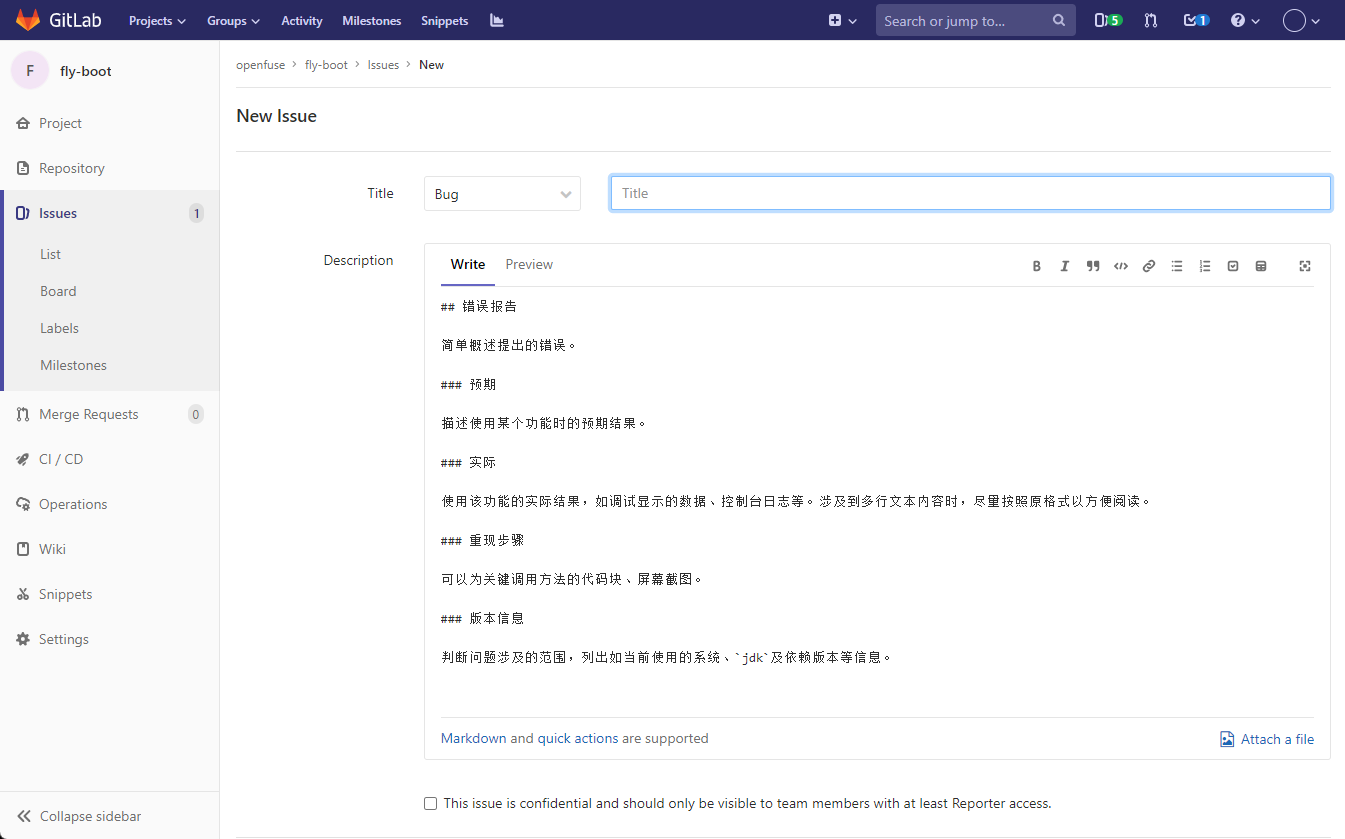Insert a table in description

[1261, 266]
